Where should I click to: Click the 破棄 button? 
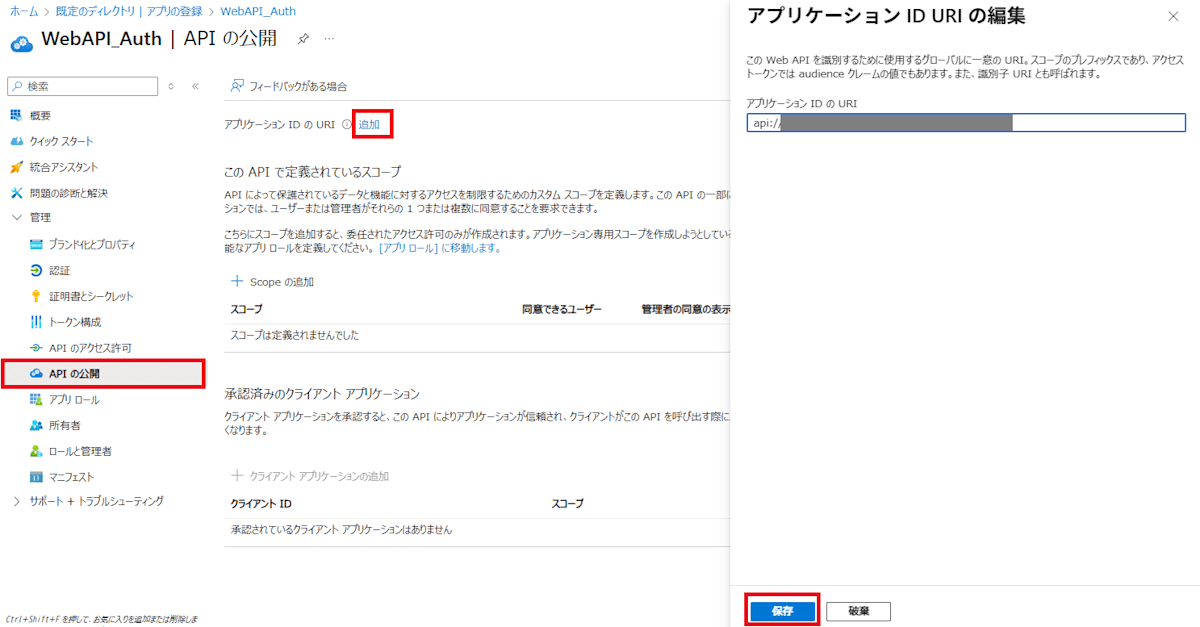click(x=858, y=611)
